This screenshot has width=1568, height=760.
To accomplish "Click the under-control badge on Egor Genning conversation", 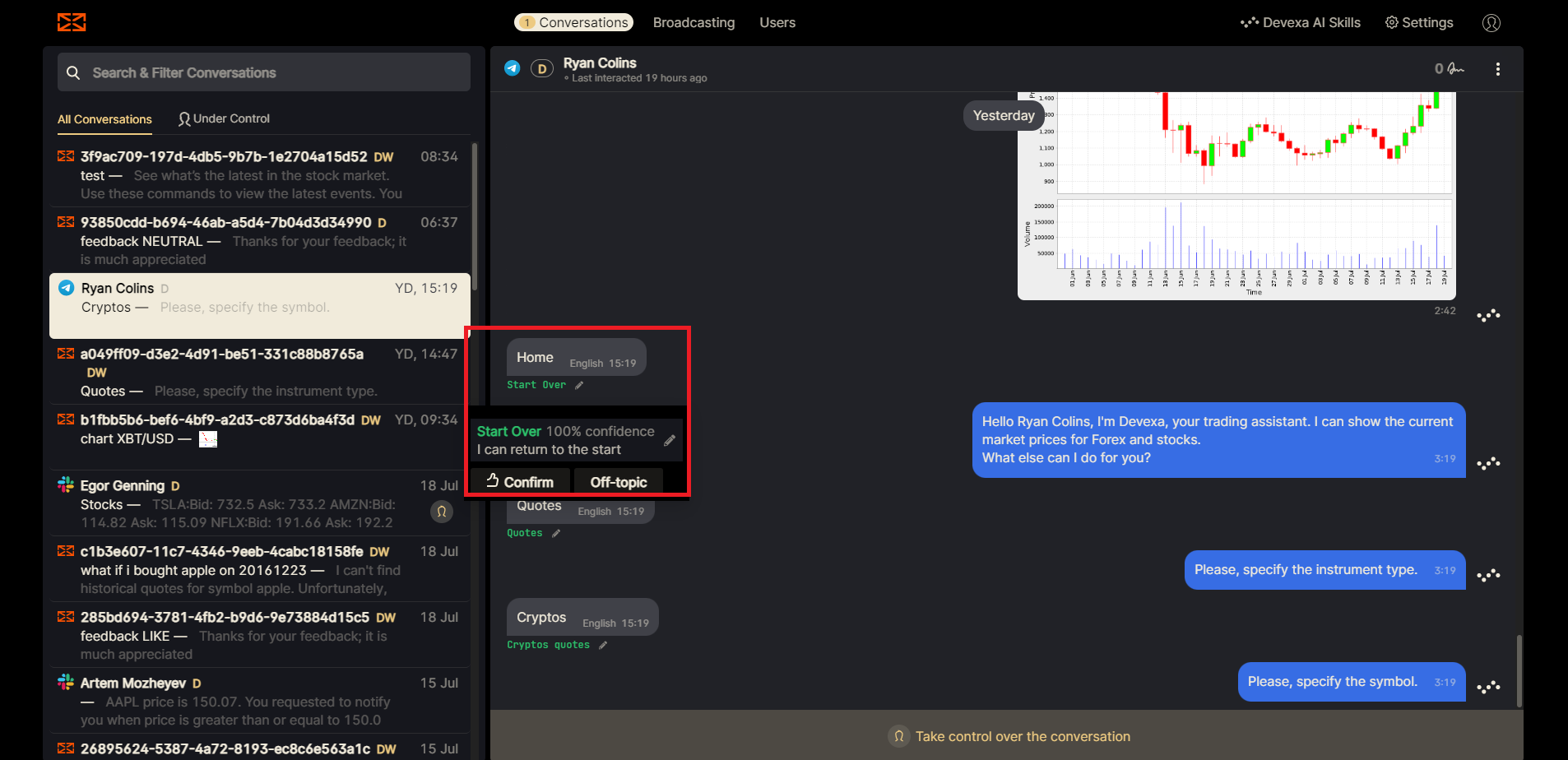I will click(x=442, y=512).
